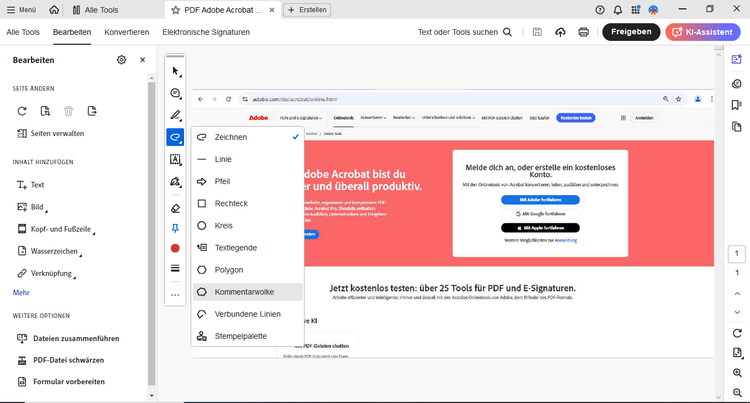Screen dimensions: 750x403
Task: Open Dateien zusammenführen
Action: coord(68,338)
